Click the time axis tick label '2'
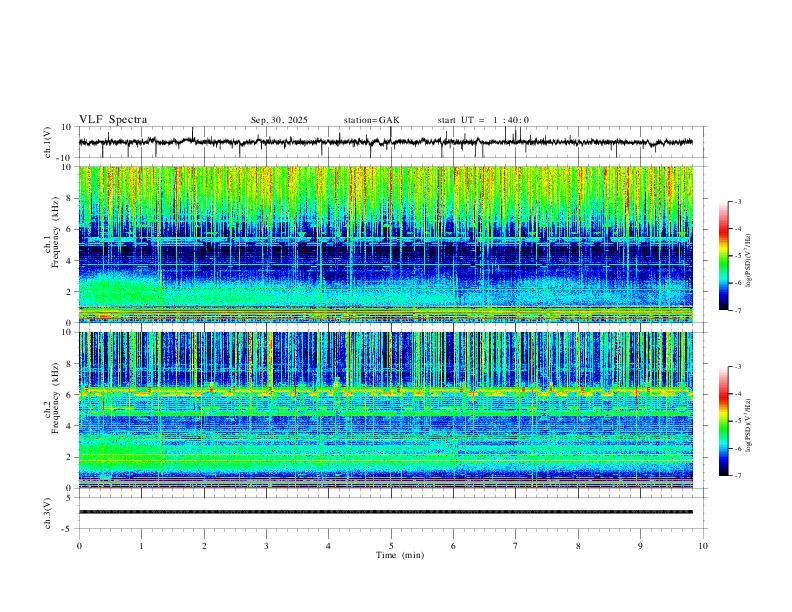792x612 pixels. 204,546
